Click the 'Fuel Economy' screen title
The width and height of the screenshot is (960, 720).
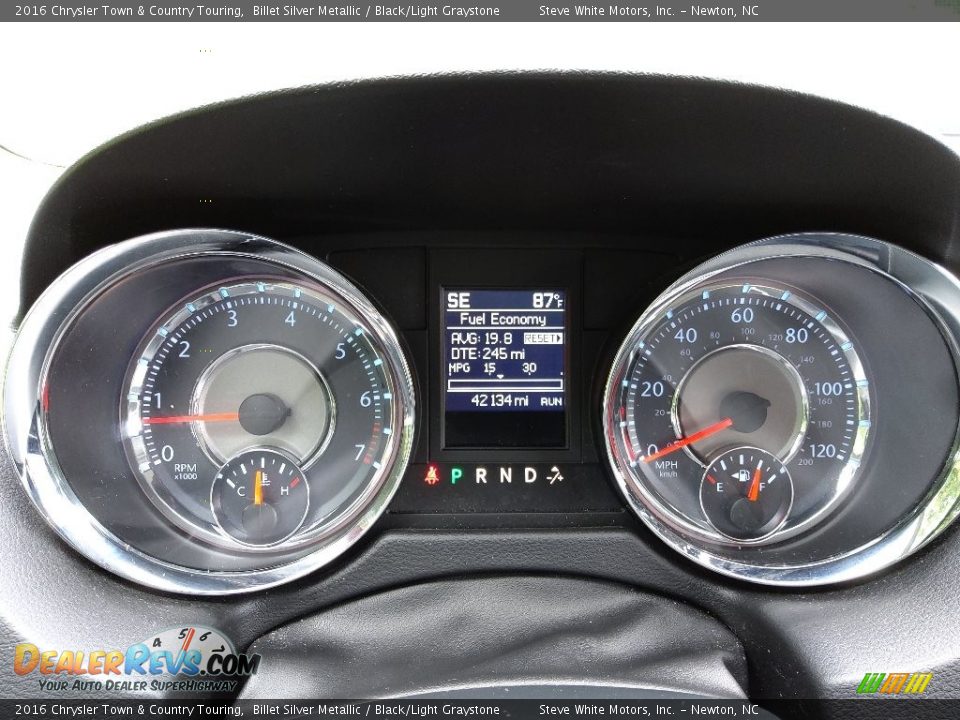(503, 319)
